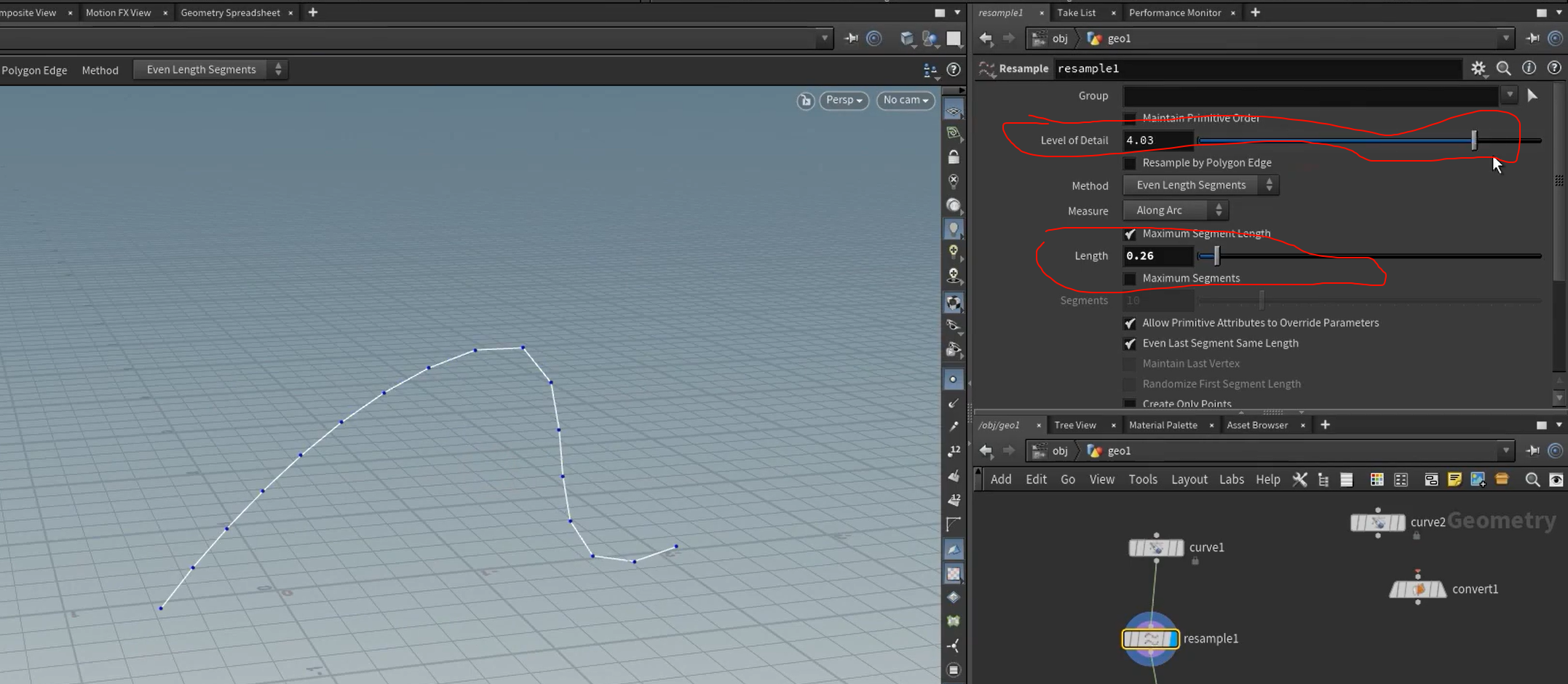
Task: Open the Labs menu in network editor
Action: coord(1231,480)
